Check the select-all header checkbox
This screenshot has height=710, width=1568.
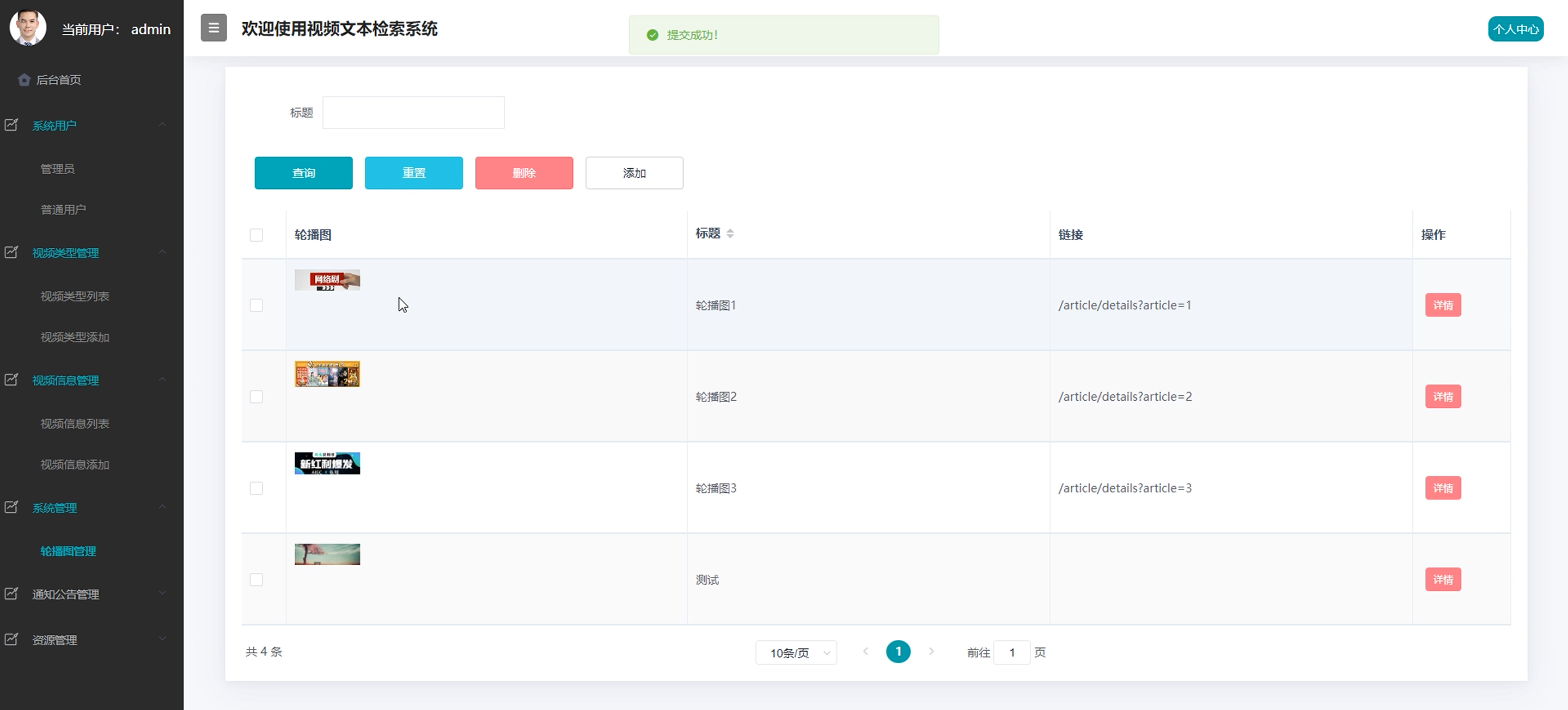point(257,235)
